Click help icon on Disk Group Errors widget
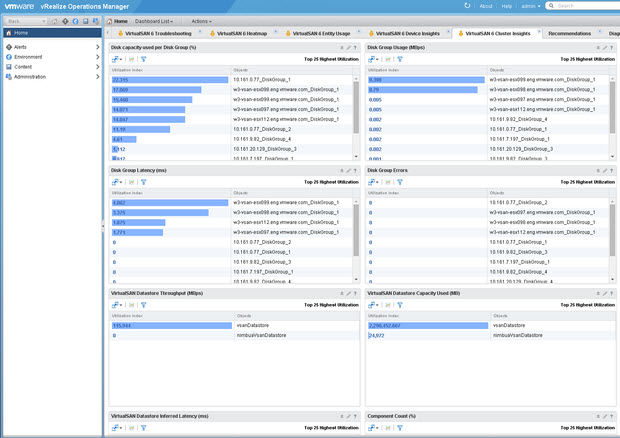620x438 pixels. click(611, 171)
